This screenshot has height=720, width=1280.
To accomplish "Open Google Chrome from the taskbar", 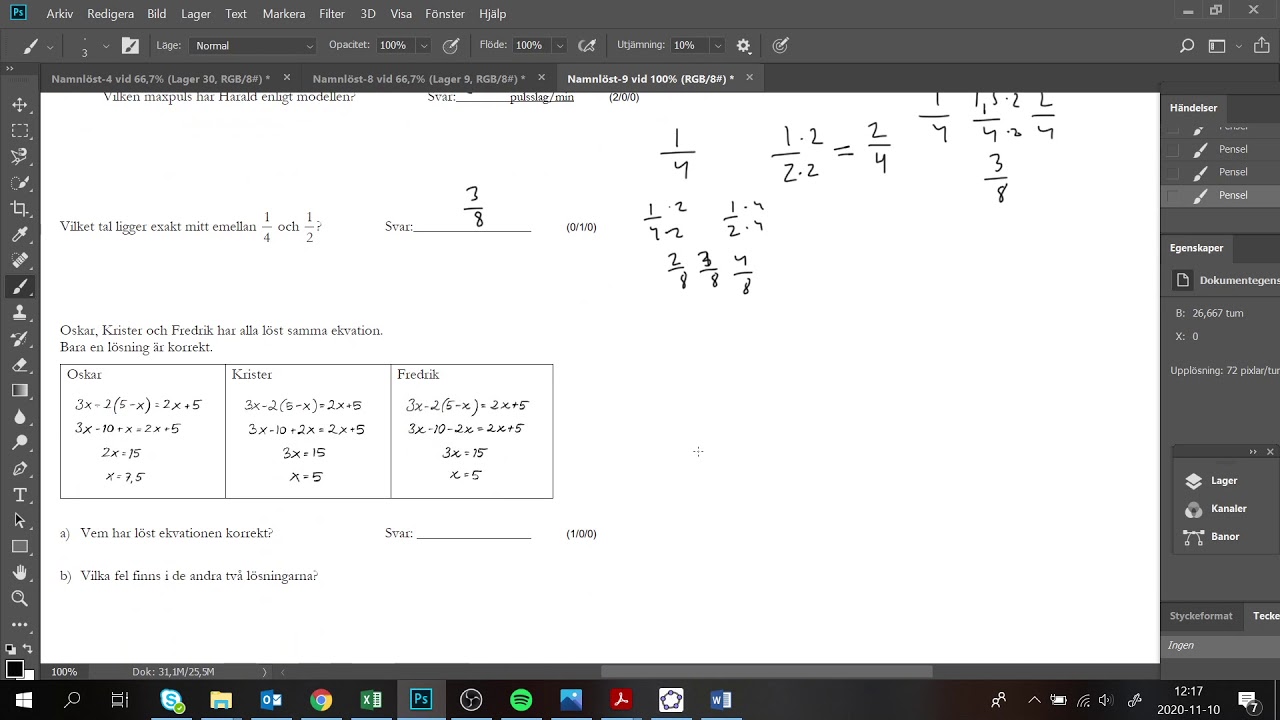I will (x=321, y=700).
